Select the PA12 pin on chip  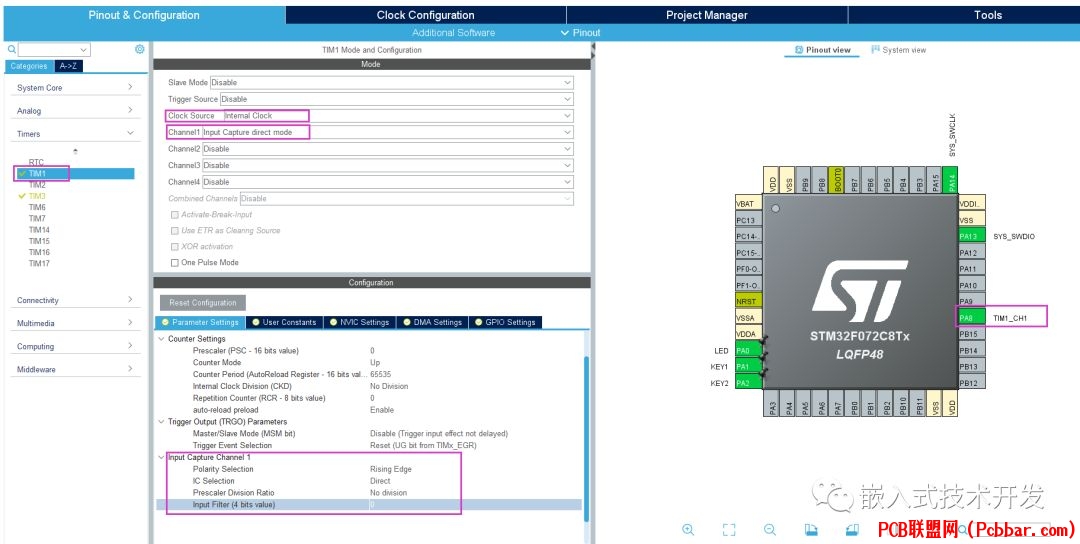pos(972,253)
